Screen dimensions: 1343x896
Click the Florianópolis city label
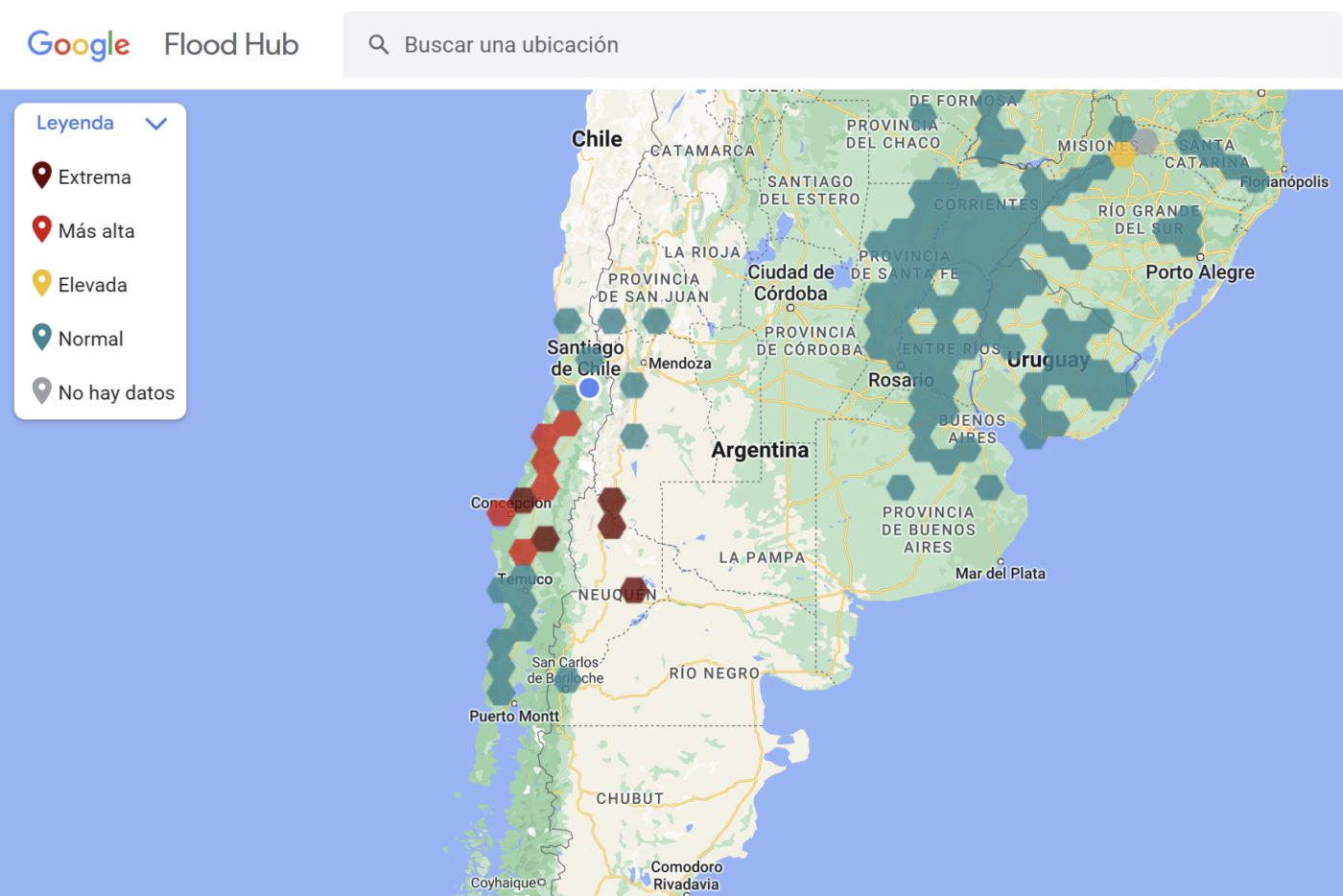1284,182
